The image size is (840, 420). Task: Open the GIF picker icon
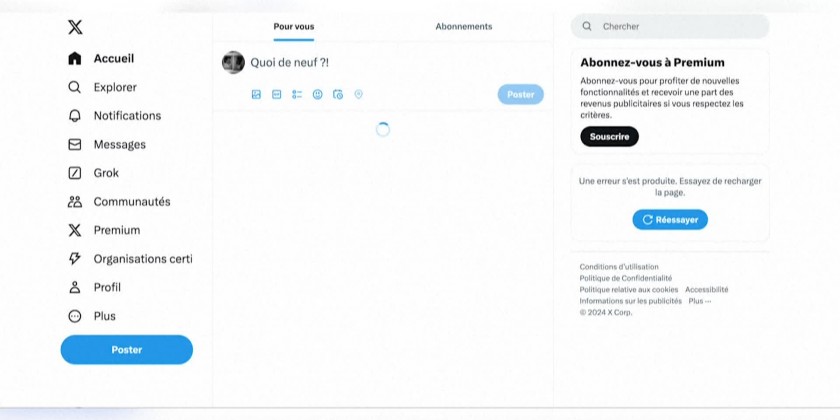point(277,94)
